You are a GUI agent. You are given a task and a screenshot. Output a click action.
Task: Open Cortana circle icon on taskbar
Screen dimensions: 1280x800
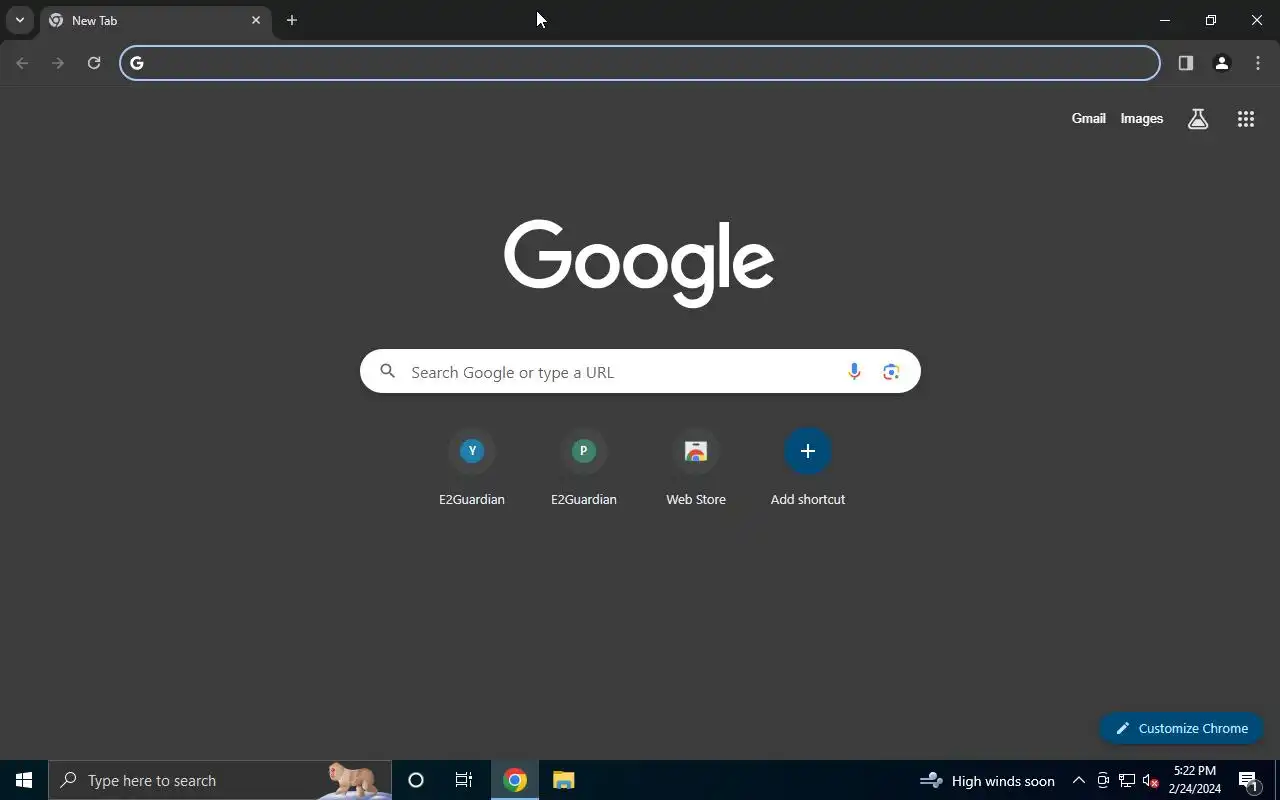coord(416,780)
